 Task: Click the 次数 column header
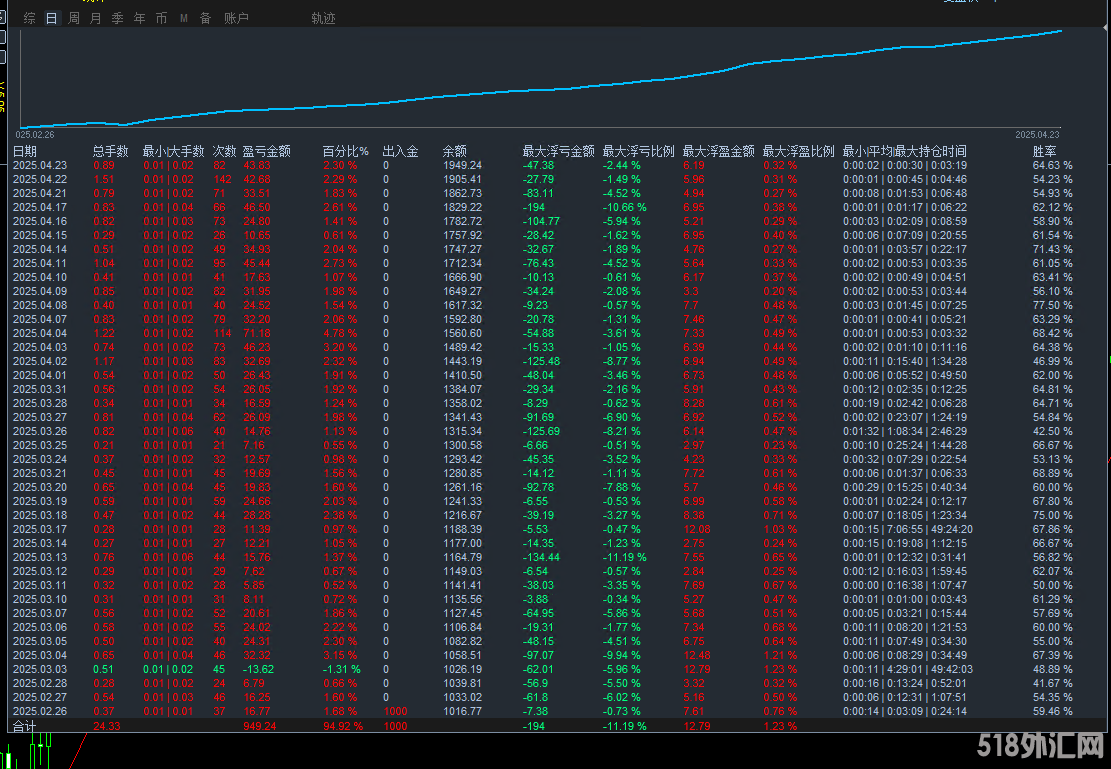(x=225, y=151)
